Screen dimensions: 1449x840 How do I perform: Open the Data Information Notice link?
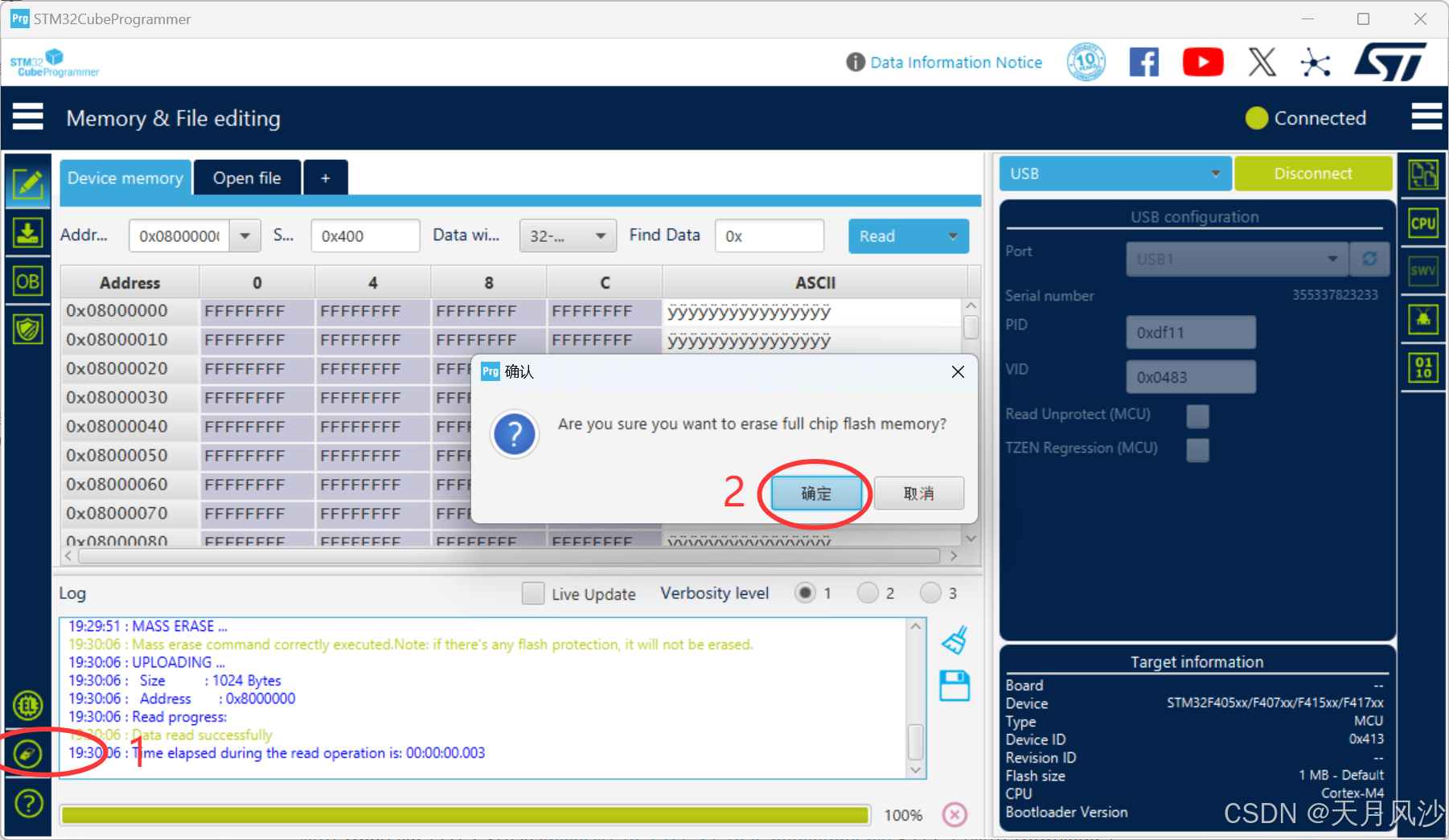coord(956,62)
